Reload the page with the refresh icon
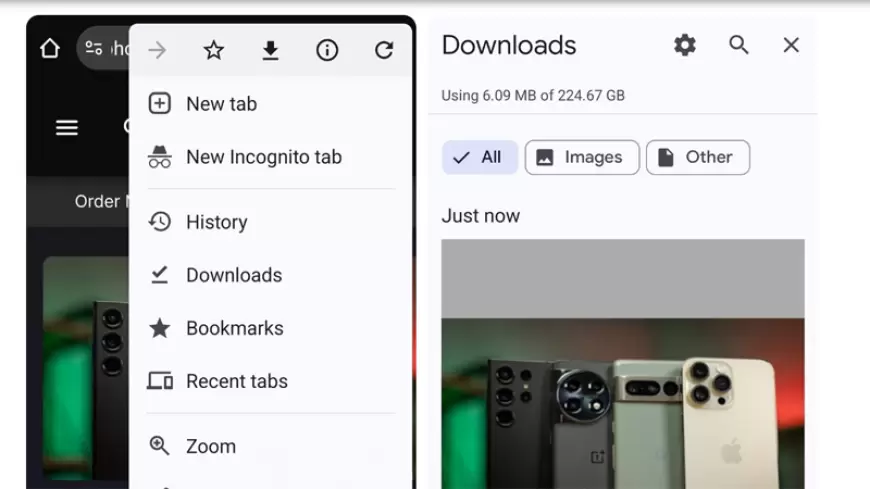The width and height of the screenshot is (870, 489). (384, 50)
